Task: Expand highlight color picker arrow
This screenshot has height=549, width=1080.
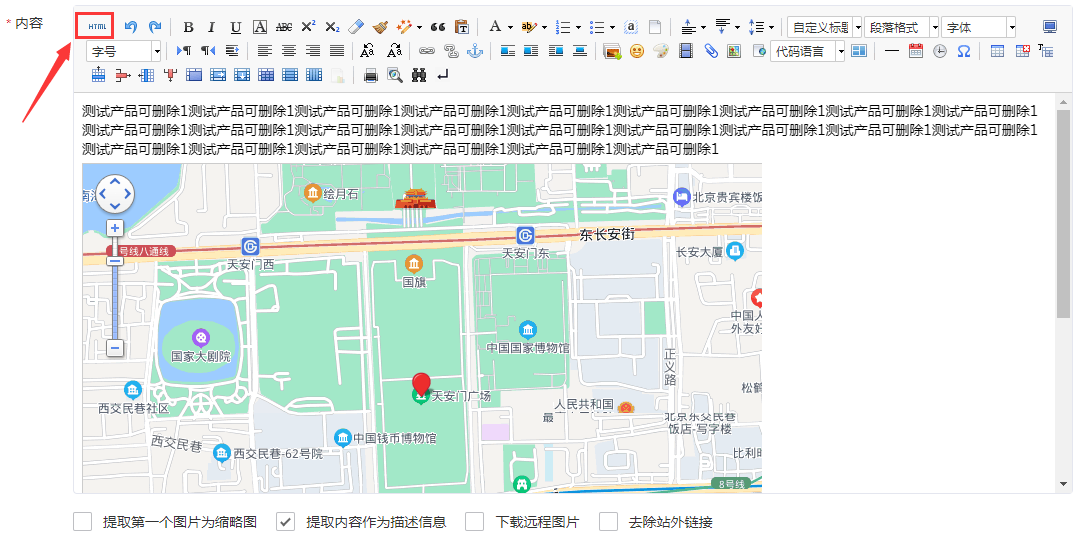Action: point(544,28)
